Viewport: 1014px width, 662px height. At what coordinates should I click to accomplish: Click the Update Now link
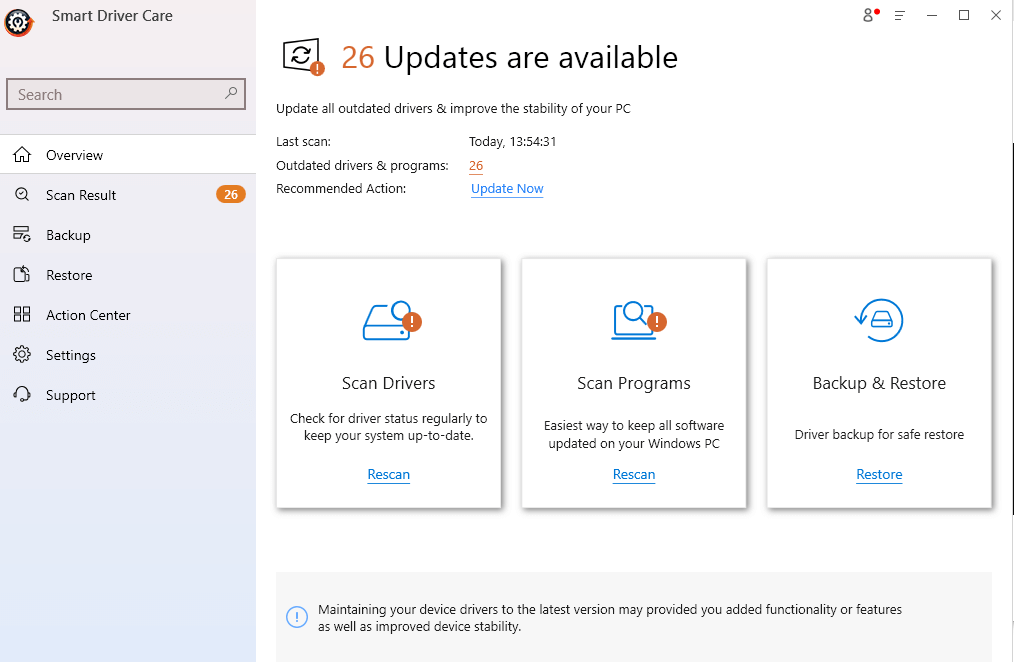[507, 189]
